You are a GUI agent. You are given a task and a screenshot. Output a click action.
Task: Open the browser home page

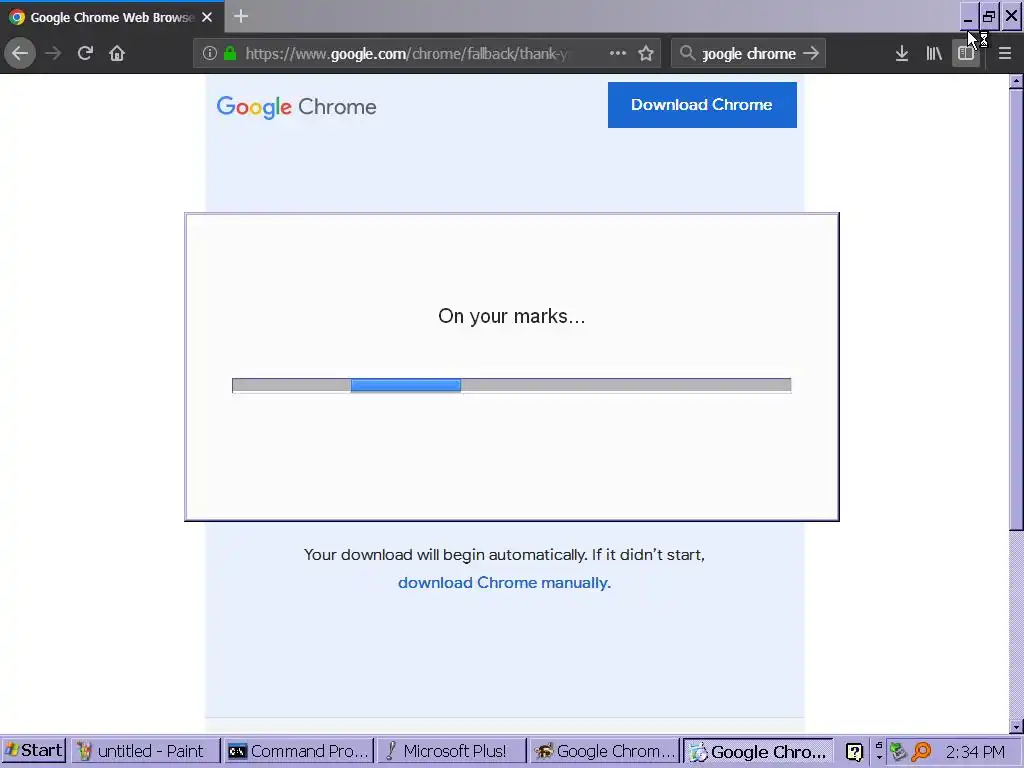117,53
